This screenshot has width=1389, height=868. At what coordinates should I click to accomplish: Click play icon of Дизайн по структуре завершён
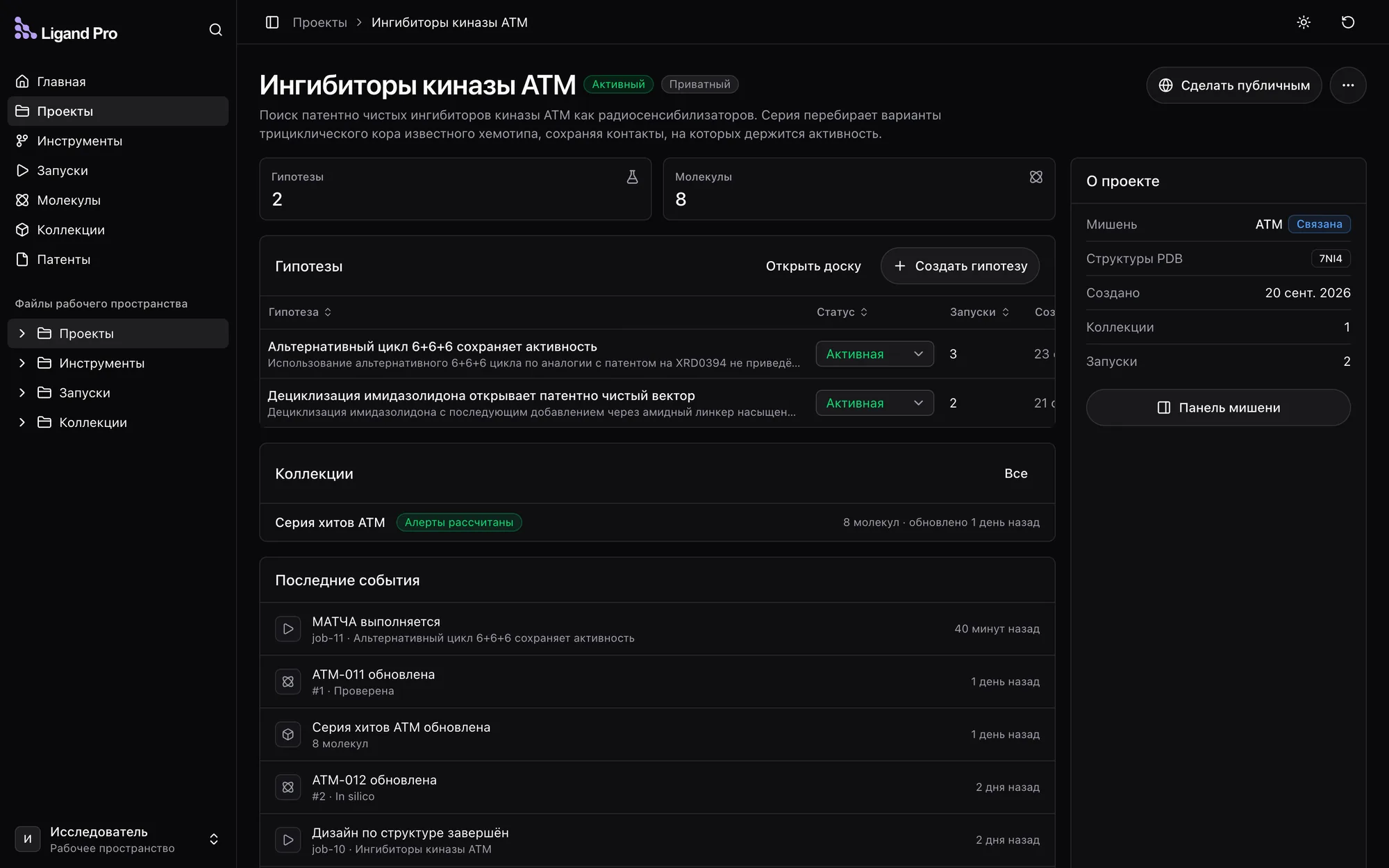[288, 840]
